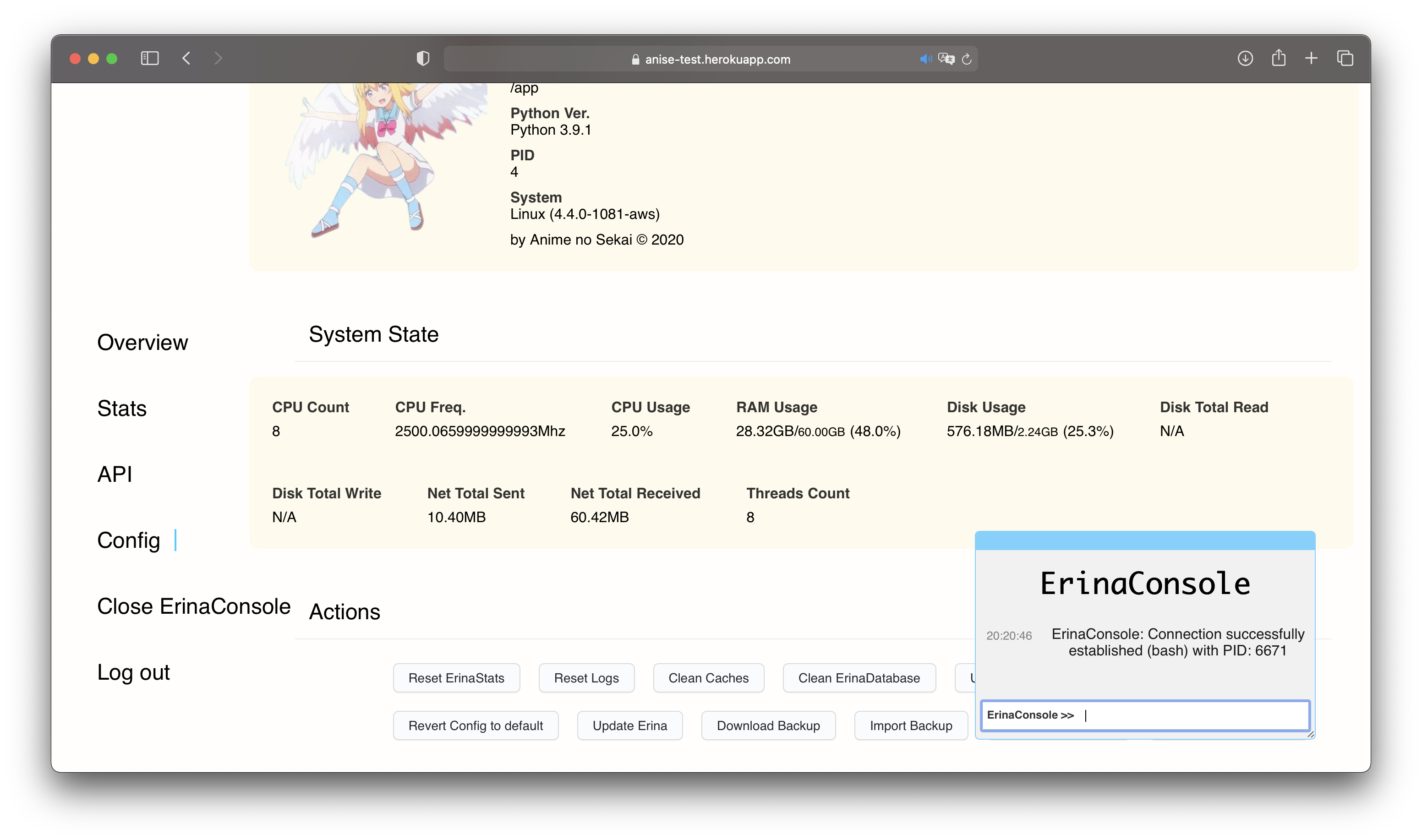Click Net Total Received value 60.42MB
This screenshot has width=1422, height=840.
pos(600,518)
